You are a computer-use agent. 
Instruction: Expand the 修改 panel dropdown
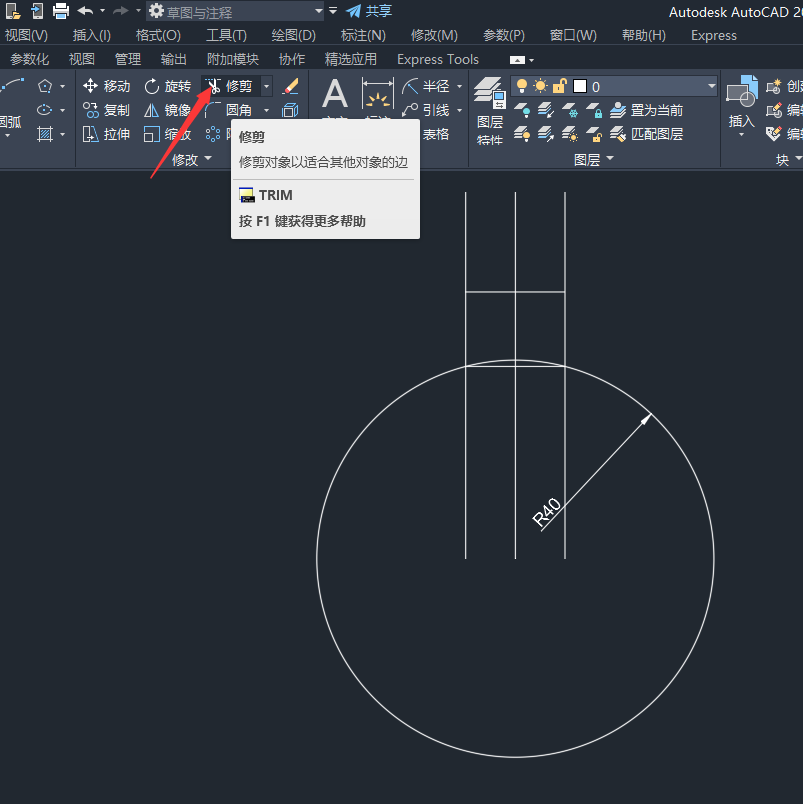pyautogui.click(x=192, y=159)
